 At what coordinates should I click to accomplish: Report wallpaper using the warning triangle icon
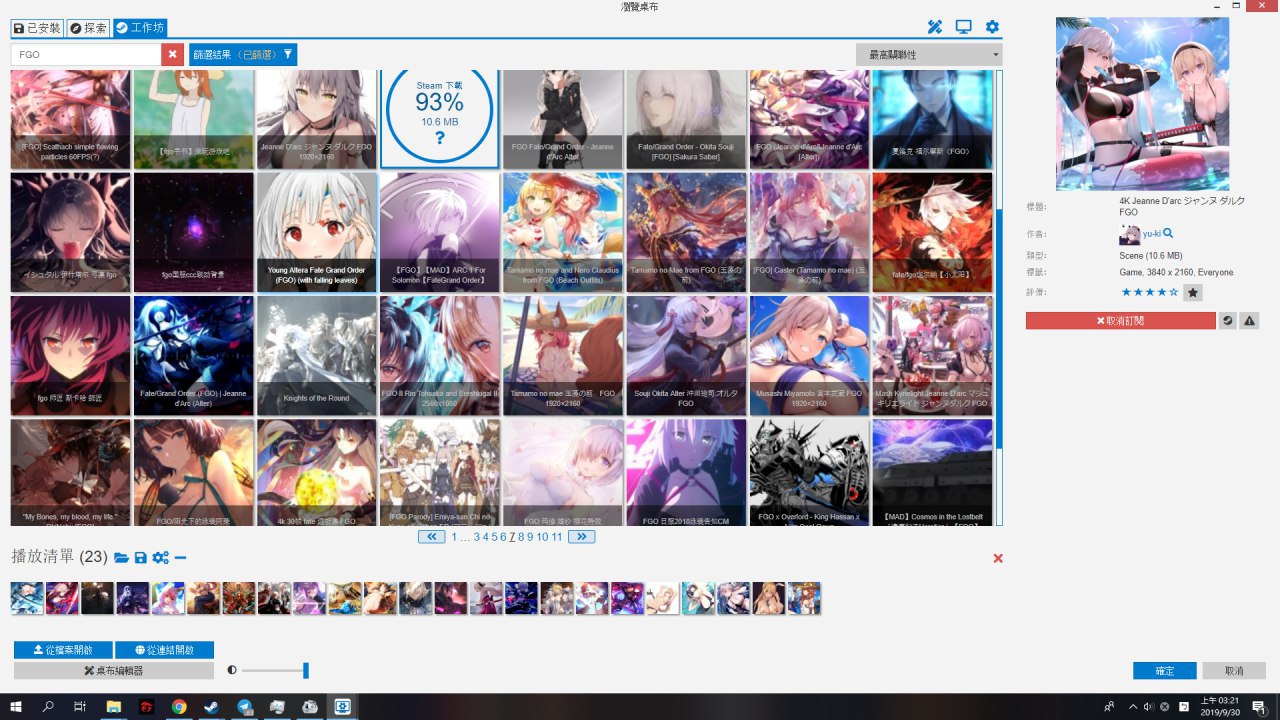coord(1249,321)
